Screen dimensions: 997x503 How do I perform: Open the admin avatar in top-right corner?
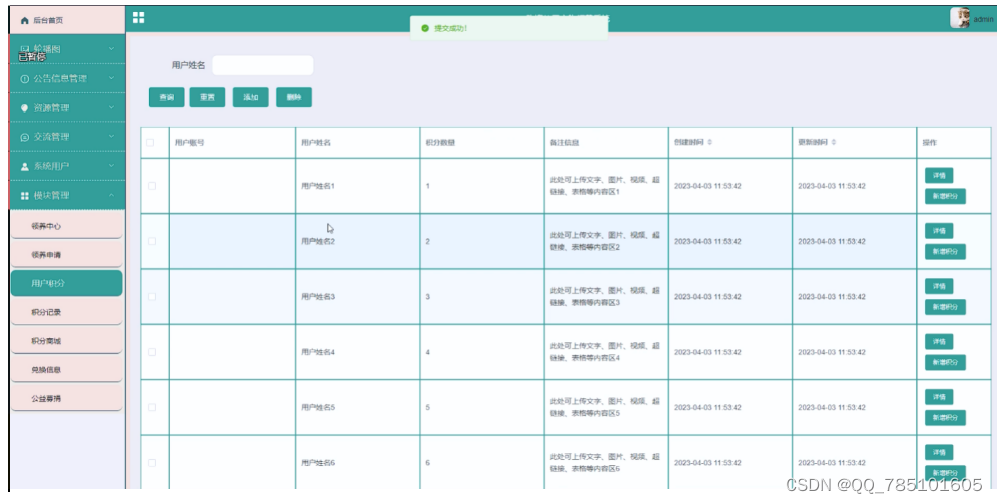click(960, 18)
